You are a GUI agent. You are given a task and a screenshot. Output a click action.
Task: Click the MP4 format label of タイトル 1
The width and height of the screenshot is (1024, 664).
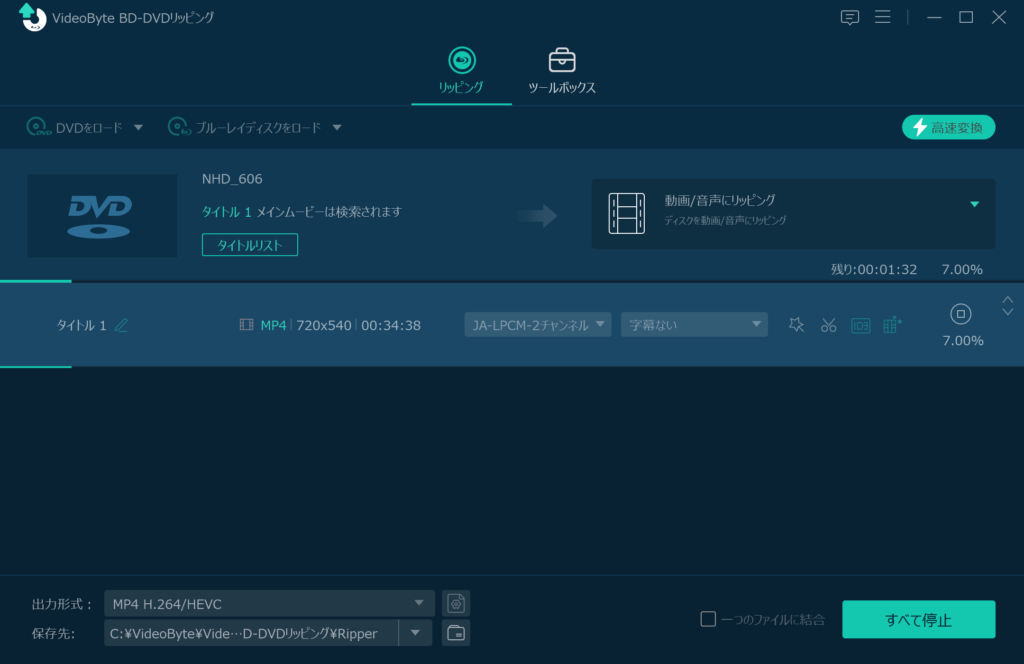point(274,325)
